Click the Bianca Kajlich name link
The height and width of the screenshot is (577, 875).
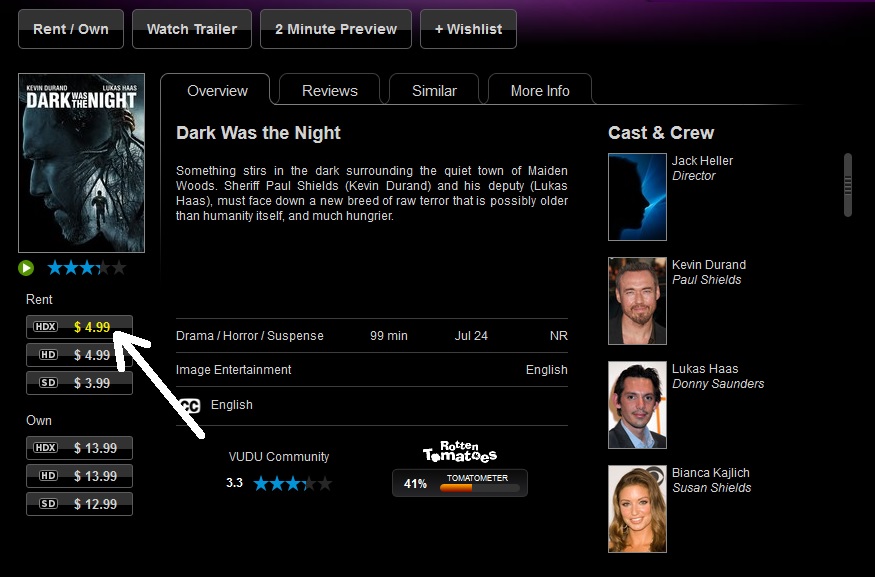pyautogui.click(x=710, y=473)
